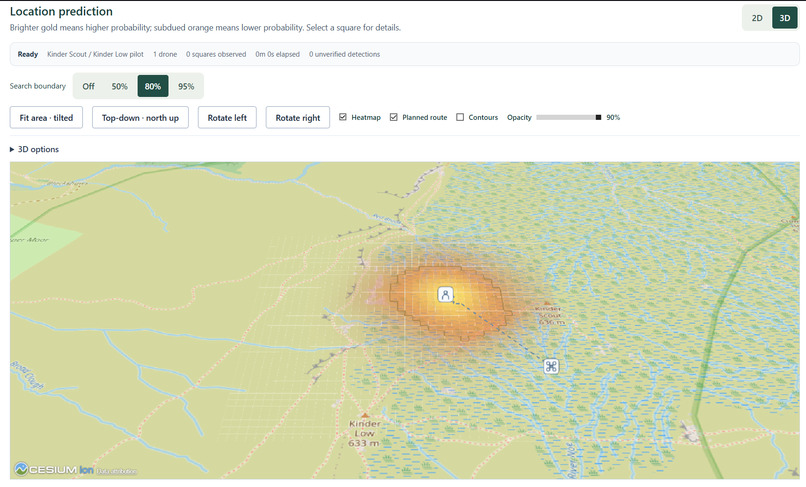Click the '90%' opacity value
The image size is (806, 487).
pos(613,117)
